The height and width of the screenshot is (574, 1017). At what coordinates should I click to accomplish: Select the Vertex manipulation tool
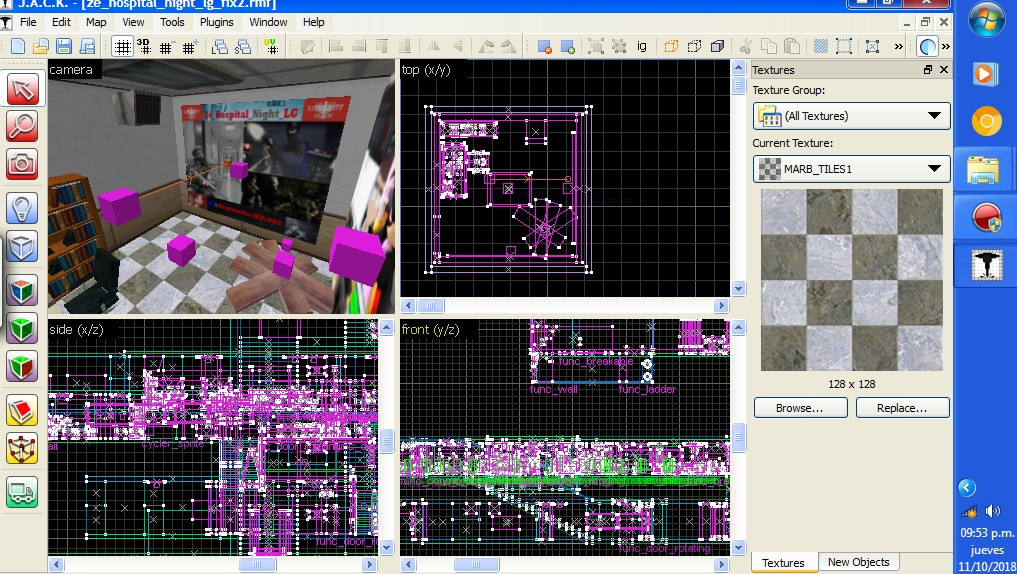(23, 448)
